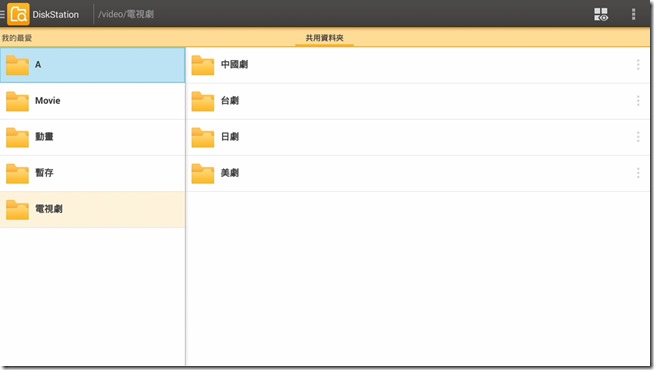Open the 美劇 folder name
This screenshot has width=654, height=370.
coord(230,173)
